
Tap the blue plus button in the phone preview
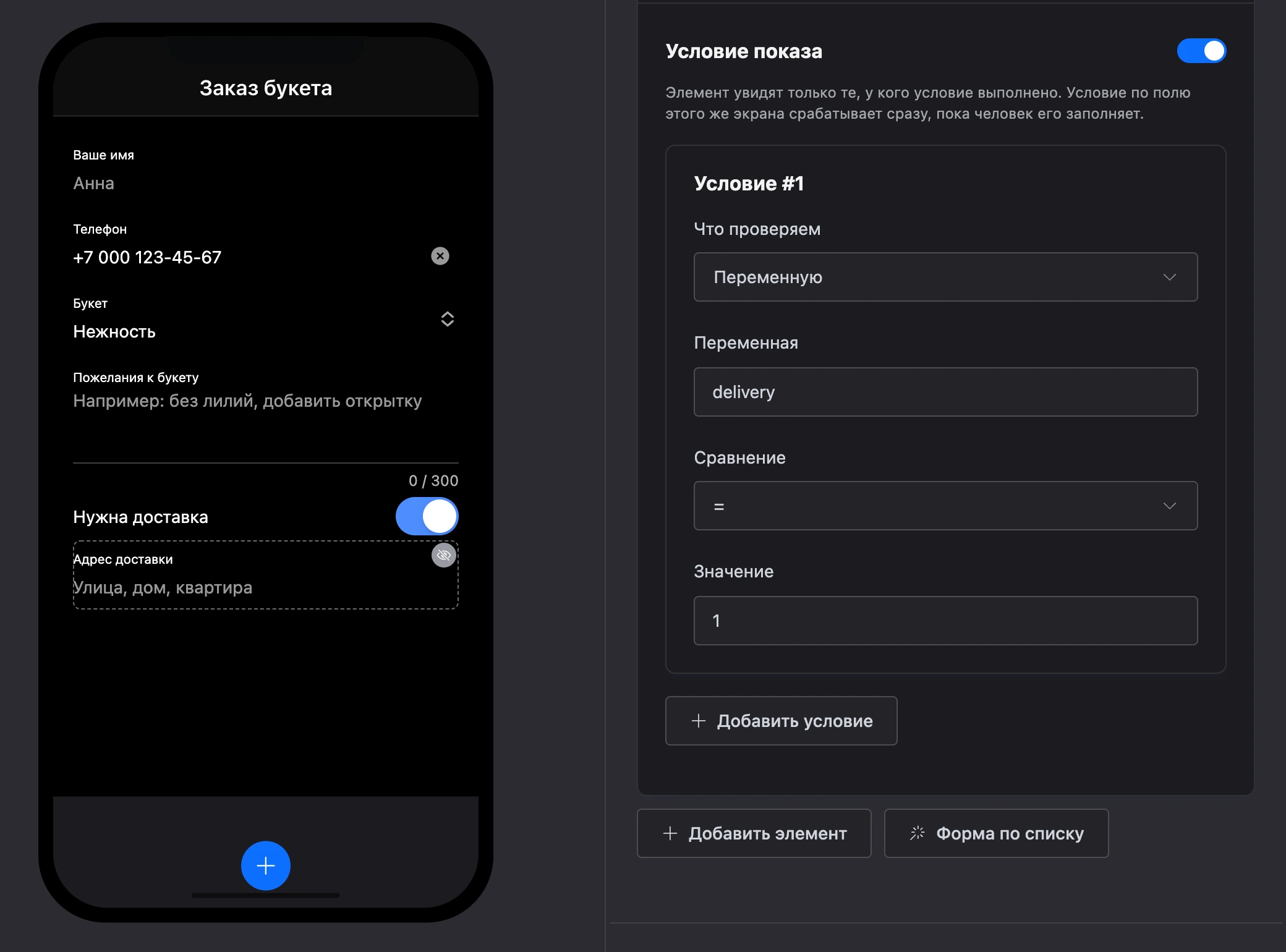[x=266, y=865]
